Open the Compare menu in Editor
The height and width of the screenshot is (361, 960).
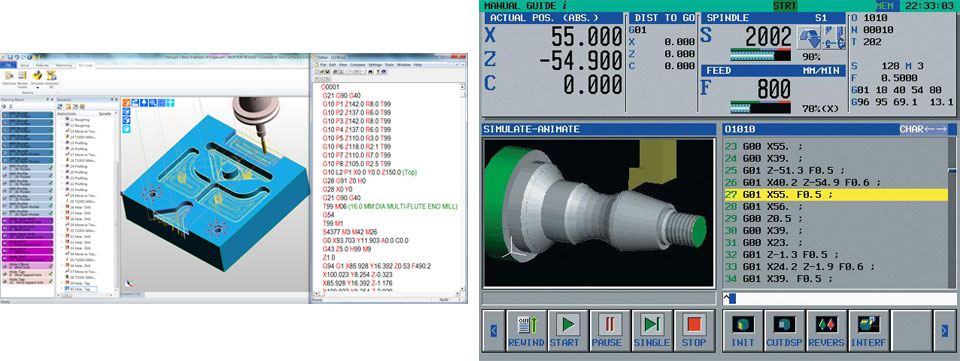pos(358,65)
